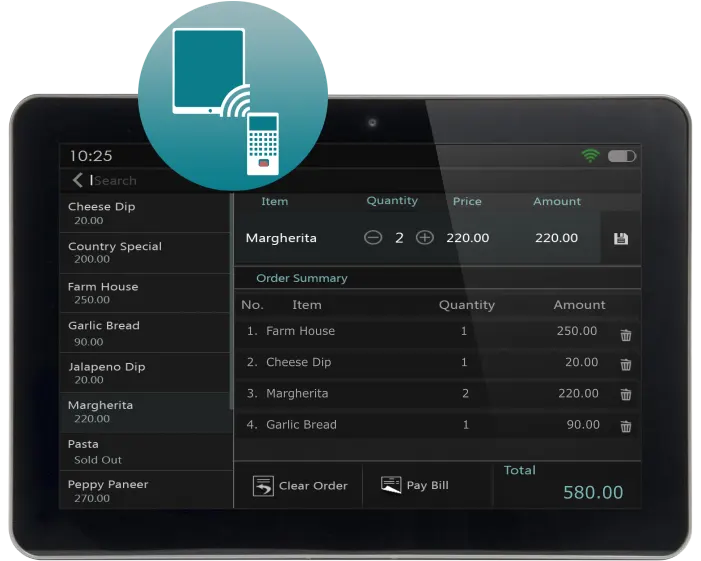Click the Pay Bill receipt icon
This screenshot has height=561, width=701.
[x=391, y=485]
